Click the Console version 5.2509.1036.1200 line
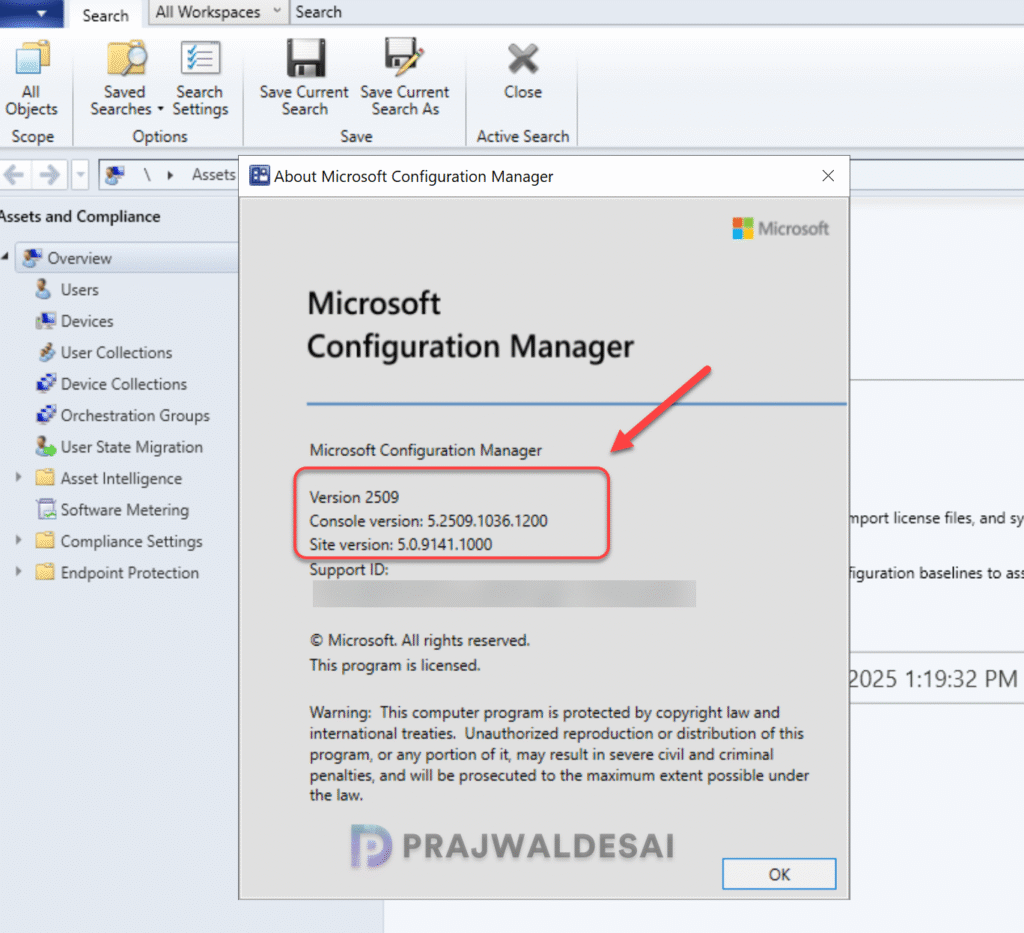Viewport: 1024px width, 933px height. pyautogui.click(x=428, y=520)
